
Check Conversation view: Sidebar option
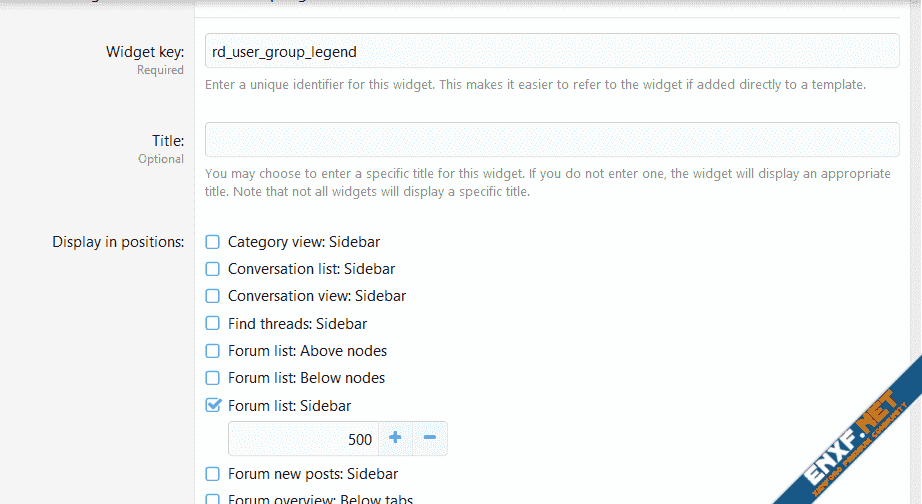pos(212,296)
